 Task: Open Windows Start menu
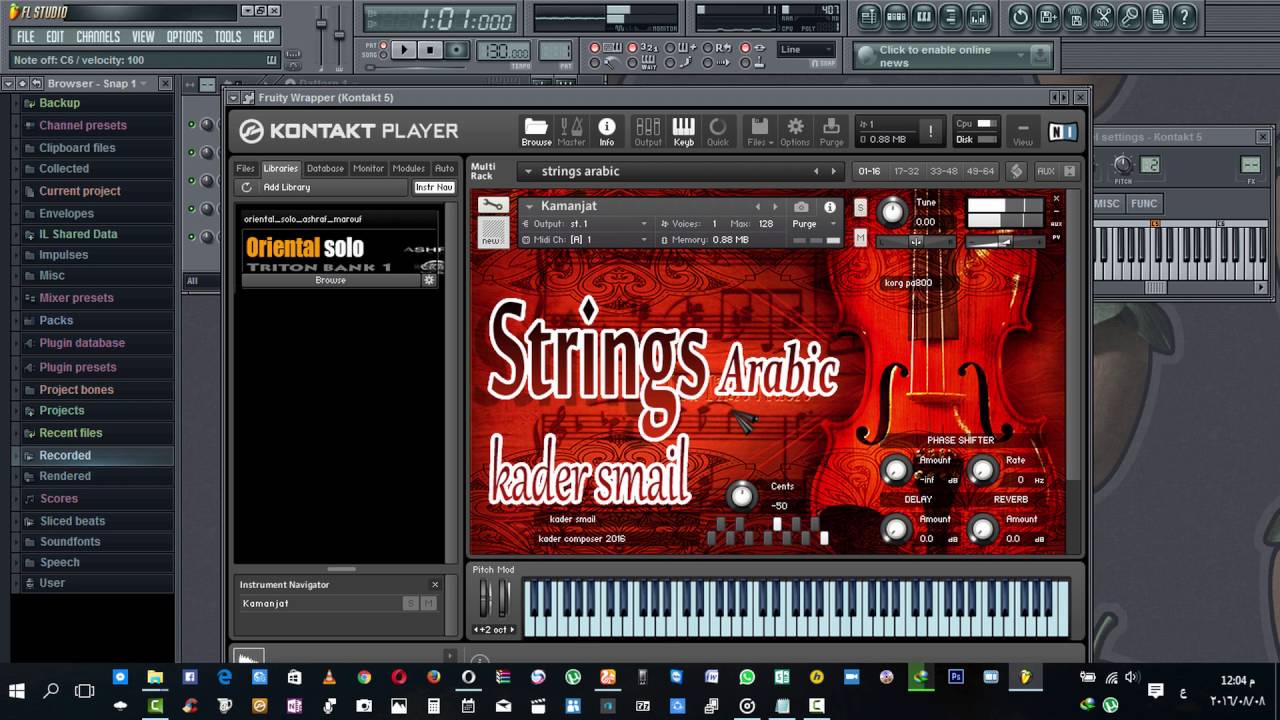click(x=17, y=690)
